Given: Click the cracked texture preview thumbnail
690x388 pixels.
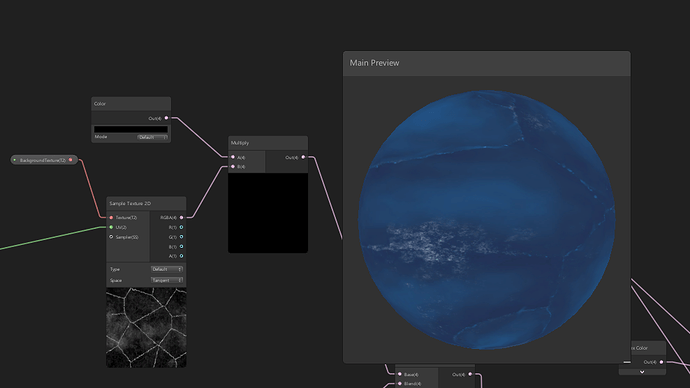Looking at the screenshot, I should click(x=146, y=327).
